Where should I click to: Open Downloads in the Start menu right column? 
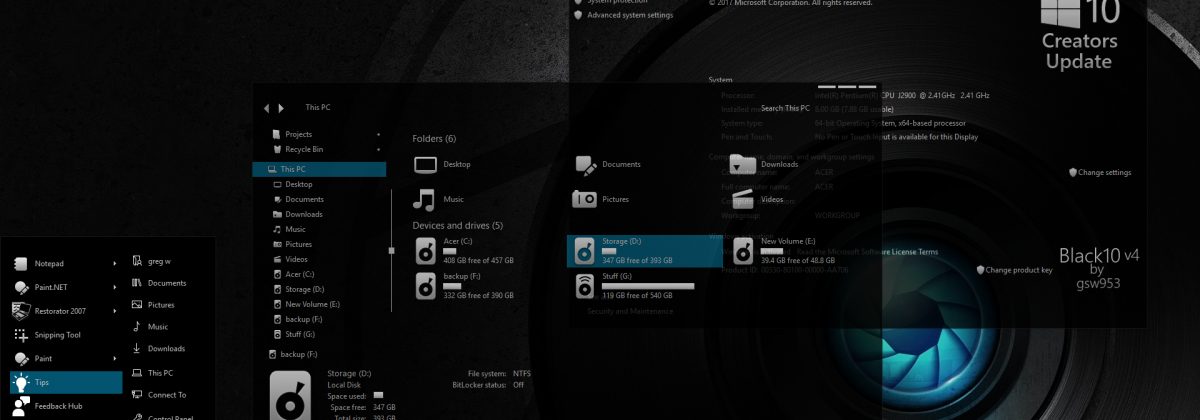tap(158, 349)
